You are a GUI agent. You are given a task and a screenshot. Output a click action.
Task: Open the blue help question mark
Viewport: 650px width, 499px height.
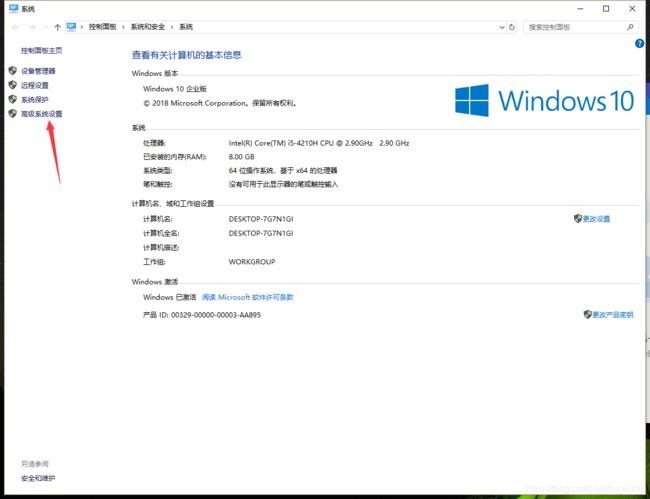(x=640, y=43)
